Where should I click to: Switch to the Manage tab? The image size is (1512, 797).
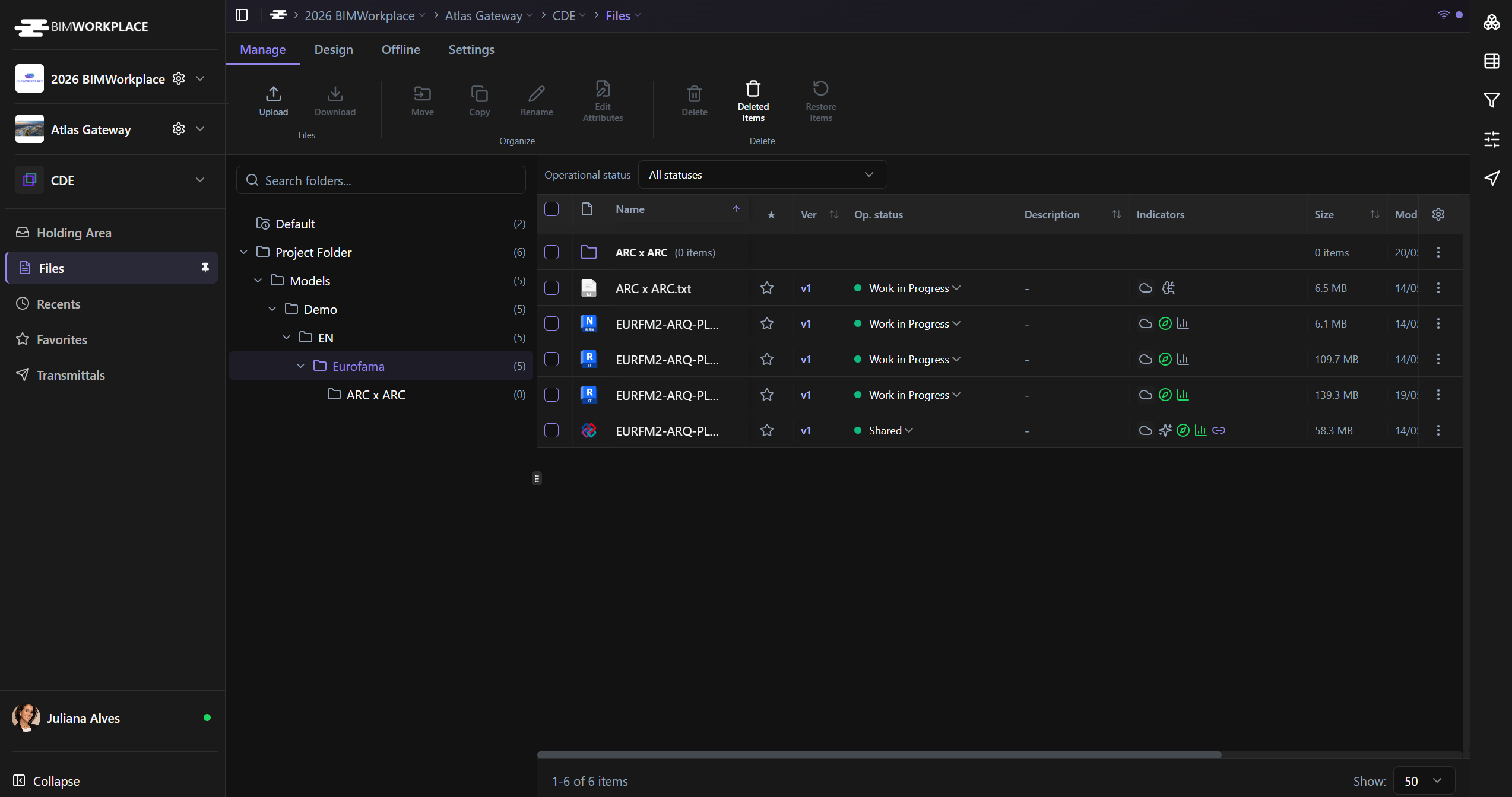click(262, 50)
